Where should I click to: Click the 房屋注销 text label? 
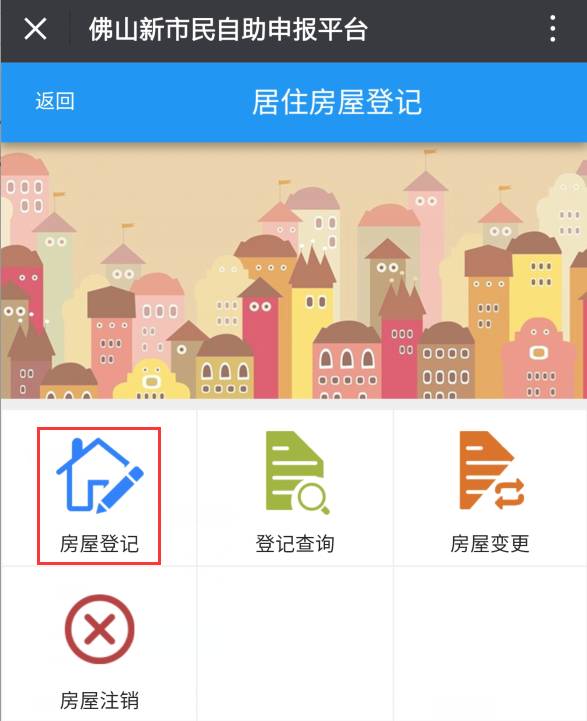(99, 700)
